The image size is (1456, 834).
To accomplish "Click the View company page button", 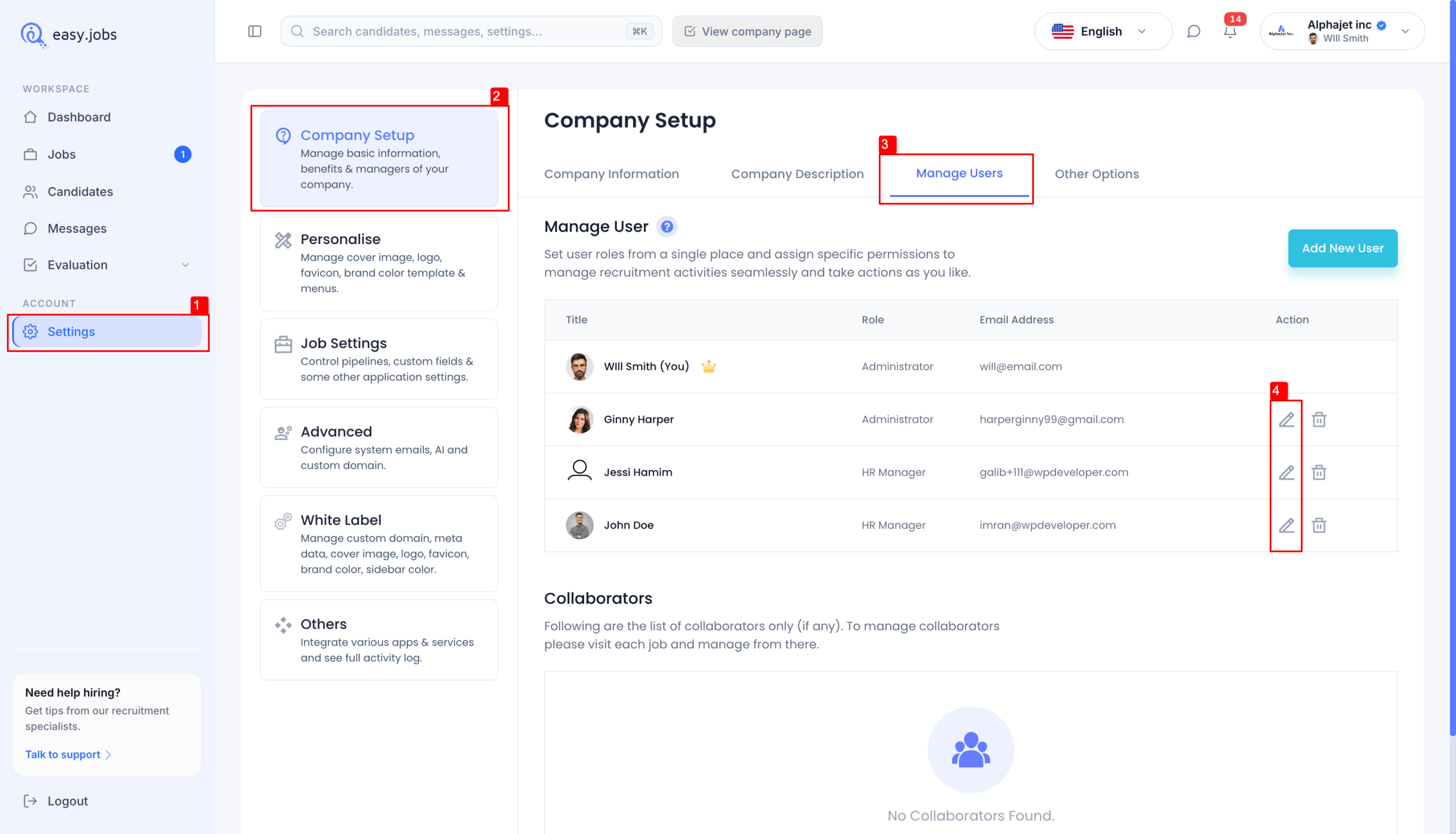I will [x=747, y=31].
